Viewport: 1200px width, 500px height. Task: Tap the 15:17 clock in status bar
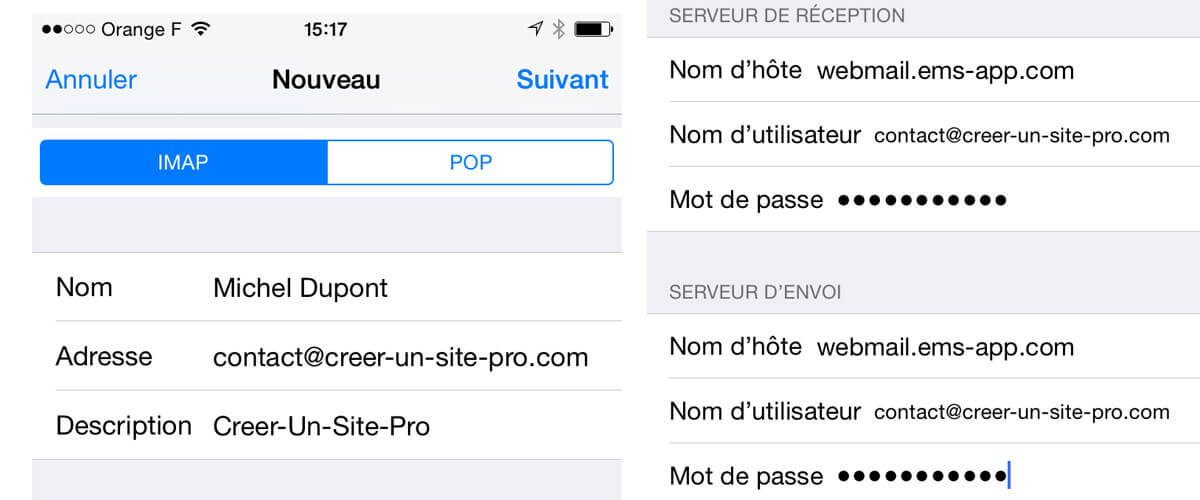coord(325,29)
